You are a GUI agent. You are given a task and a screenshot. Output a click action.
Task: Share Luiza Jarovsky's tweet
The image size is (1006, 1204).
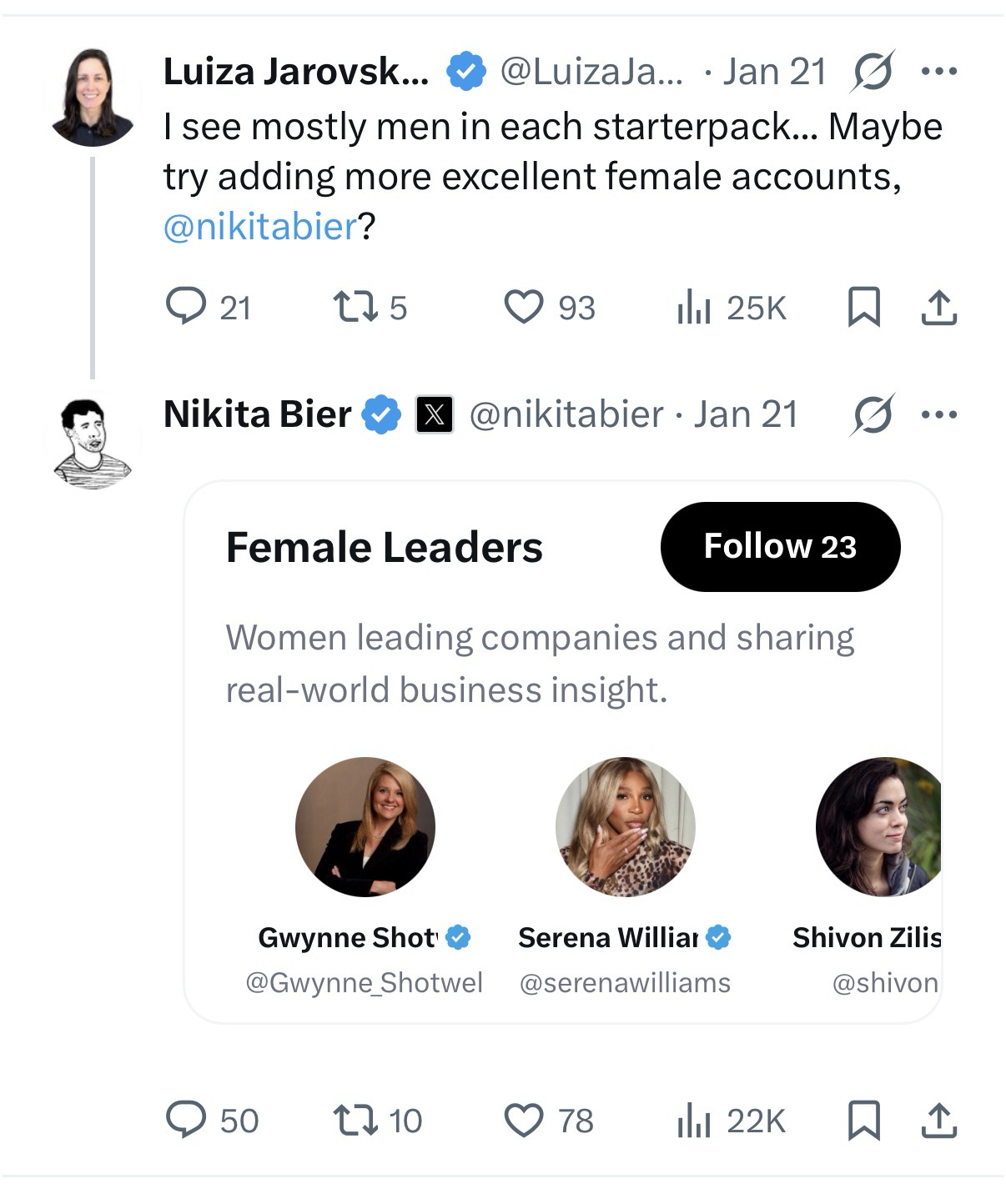pyautogui.click(x=938, y=307)
